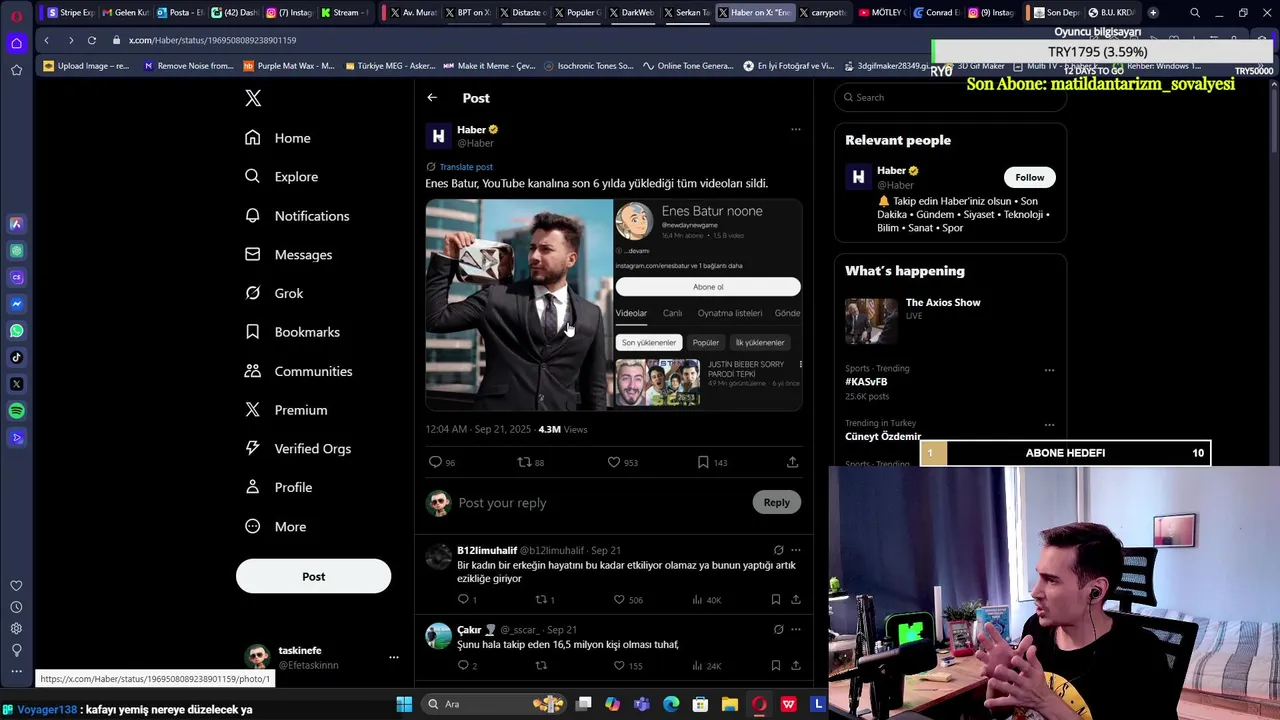Open the Enes Batur photo in post
1280x720 pixels.
tap(519, 305)
